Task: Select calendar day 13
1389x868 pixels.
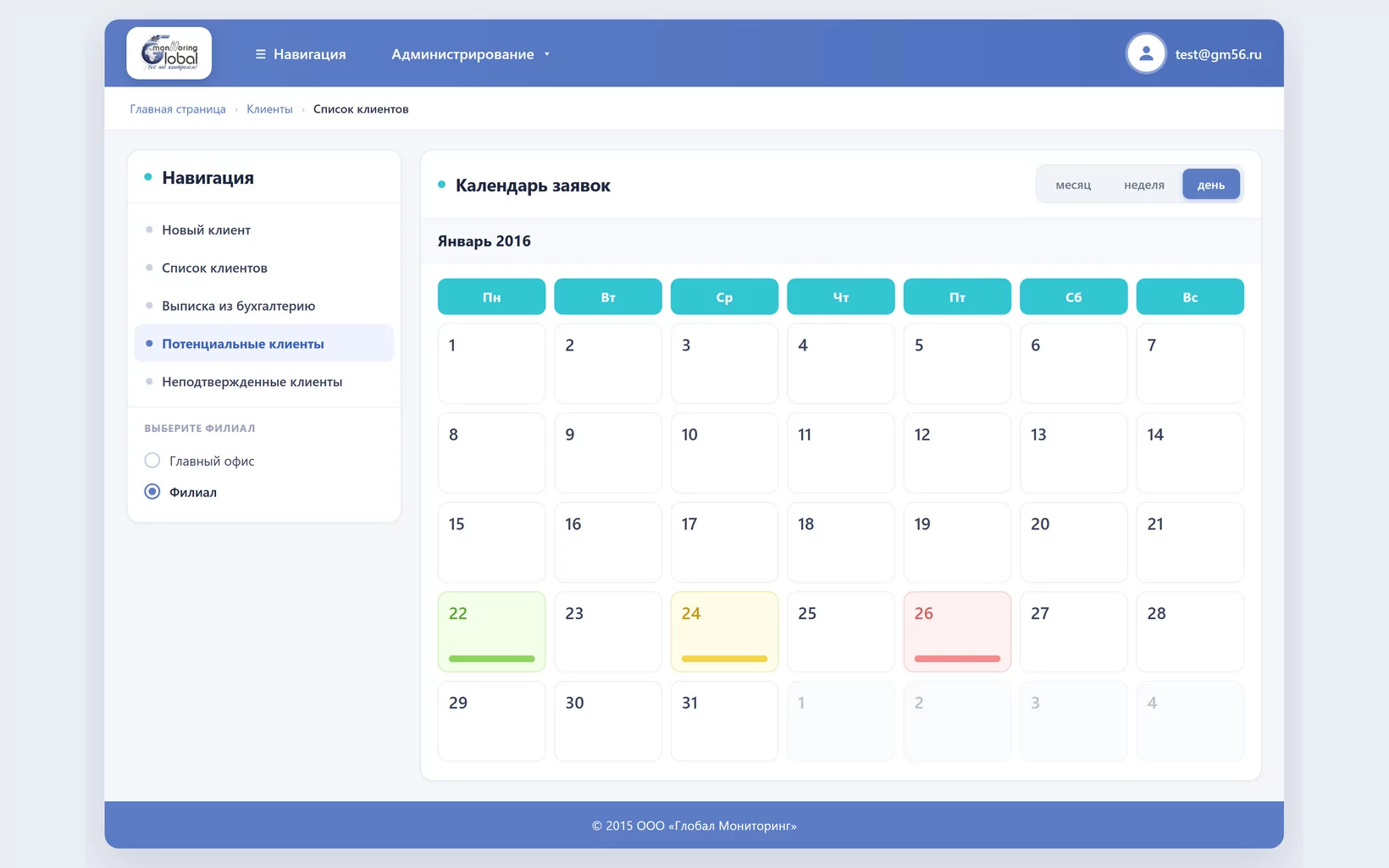Action: click(x=1074, y=453)
